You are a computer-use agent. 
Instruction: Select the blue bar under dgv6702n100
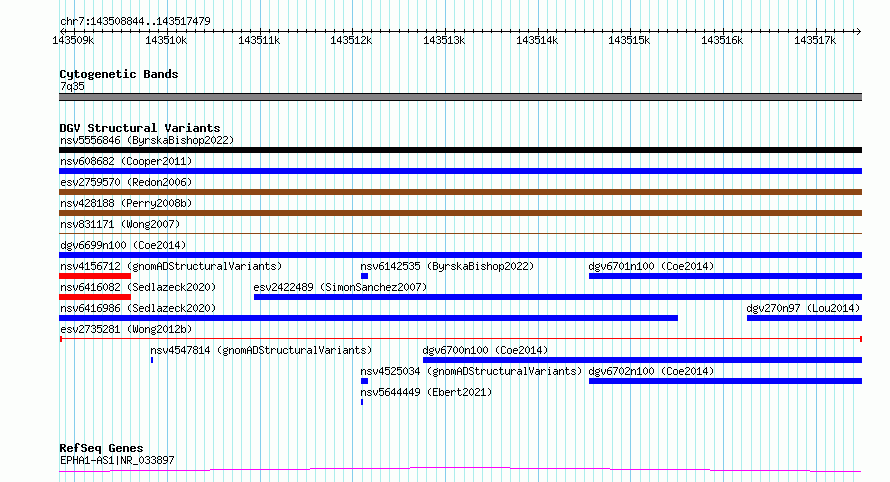725,381
